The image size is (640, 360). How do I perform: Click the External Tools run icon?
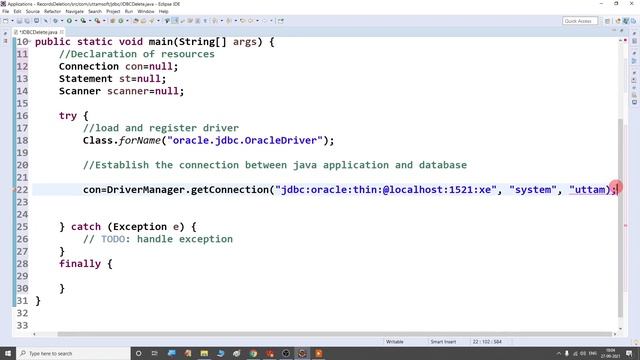[x=97, y=21]
